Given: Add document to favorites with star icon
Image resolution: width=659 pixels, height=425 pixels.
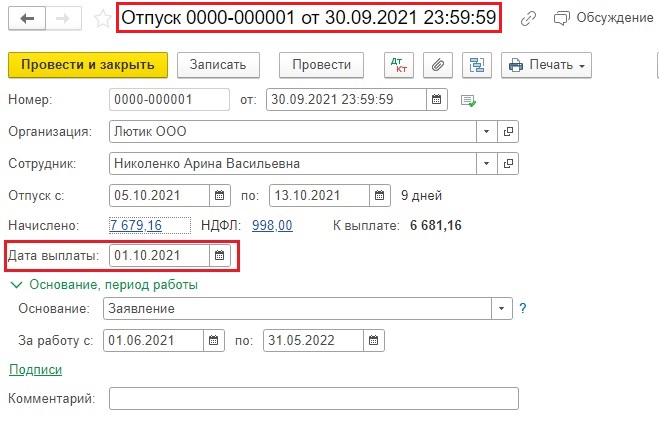Looking at the screenshot, I should 102,19.
